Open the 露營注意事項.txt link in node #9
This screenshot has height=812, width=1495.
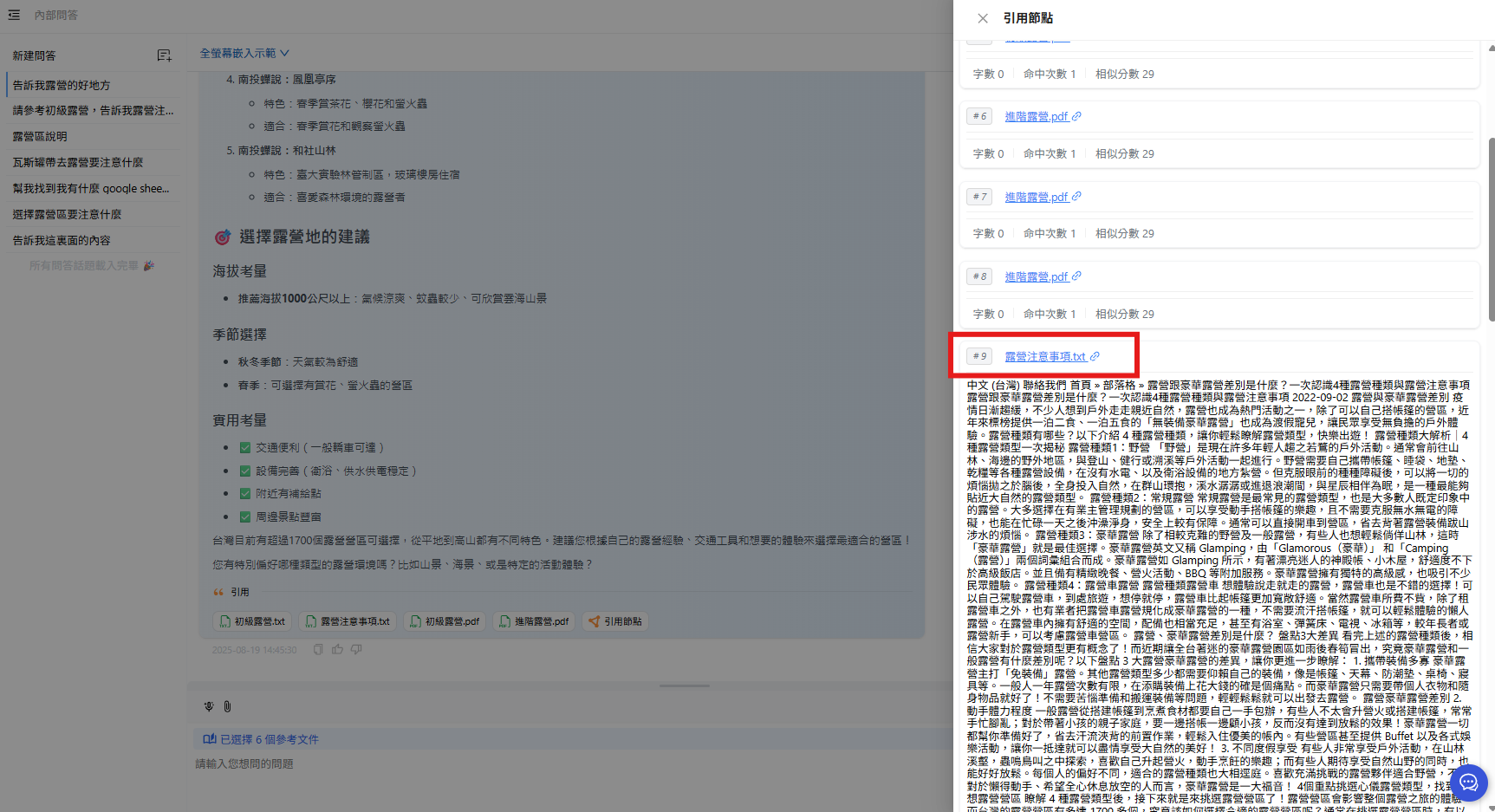[1045, 356]
